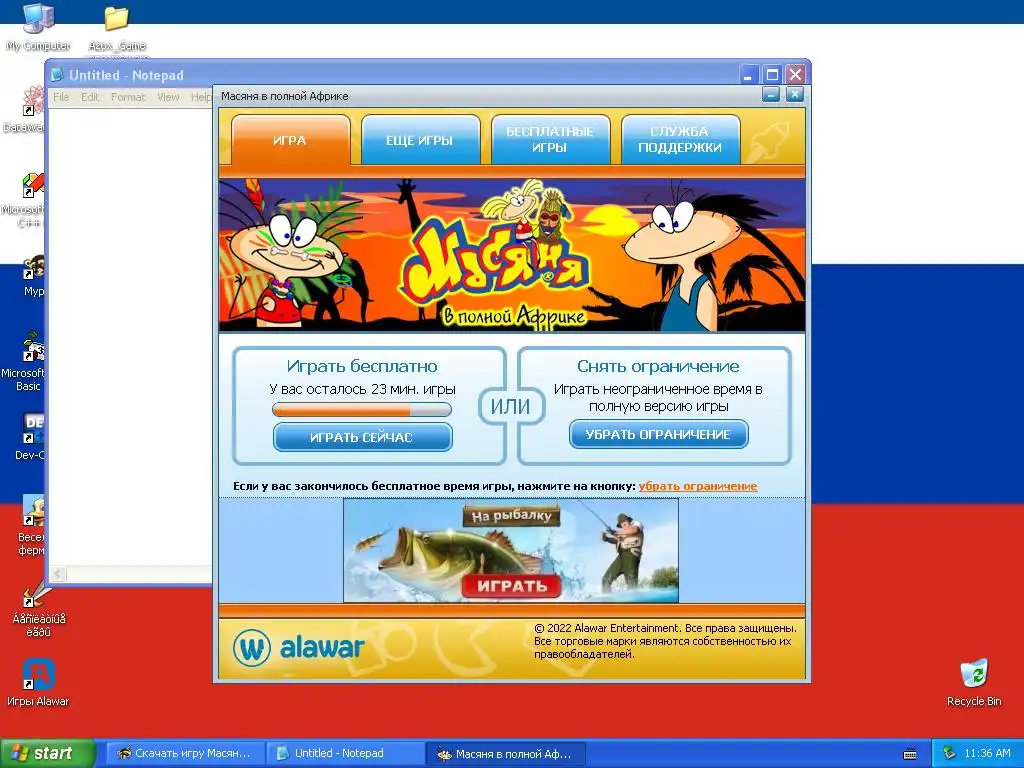
Task: Click the 11:36 AM clock
Action: click(x=987, y=754)
